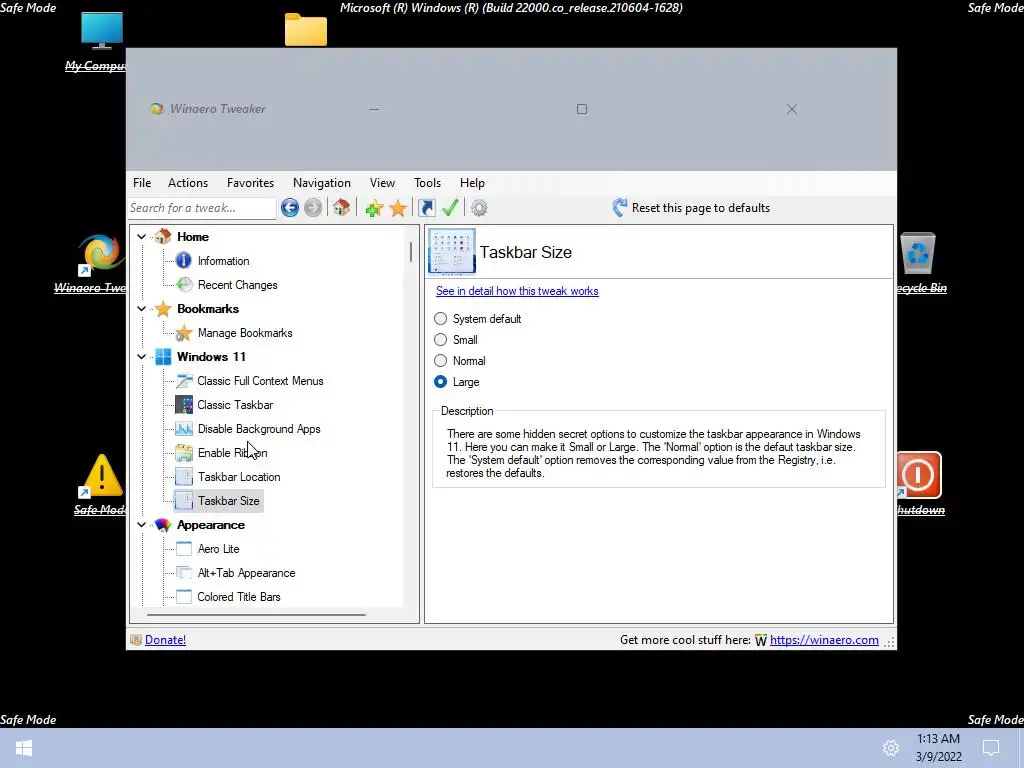Open 'See in detail how this tweak works'
This screenshot has width=1024, height=768.
click(517, 291)
